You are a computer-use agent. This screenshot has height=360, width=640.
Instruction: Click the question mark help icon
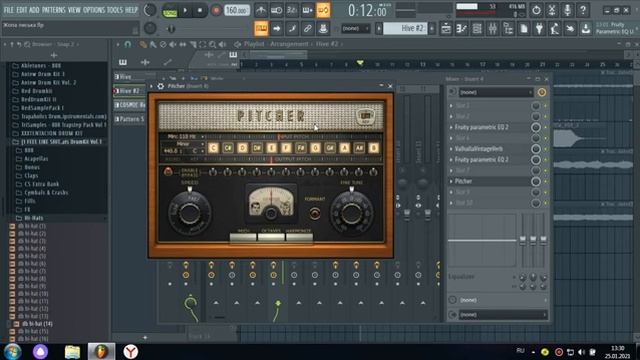click(583, 10)
